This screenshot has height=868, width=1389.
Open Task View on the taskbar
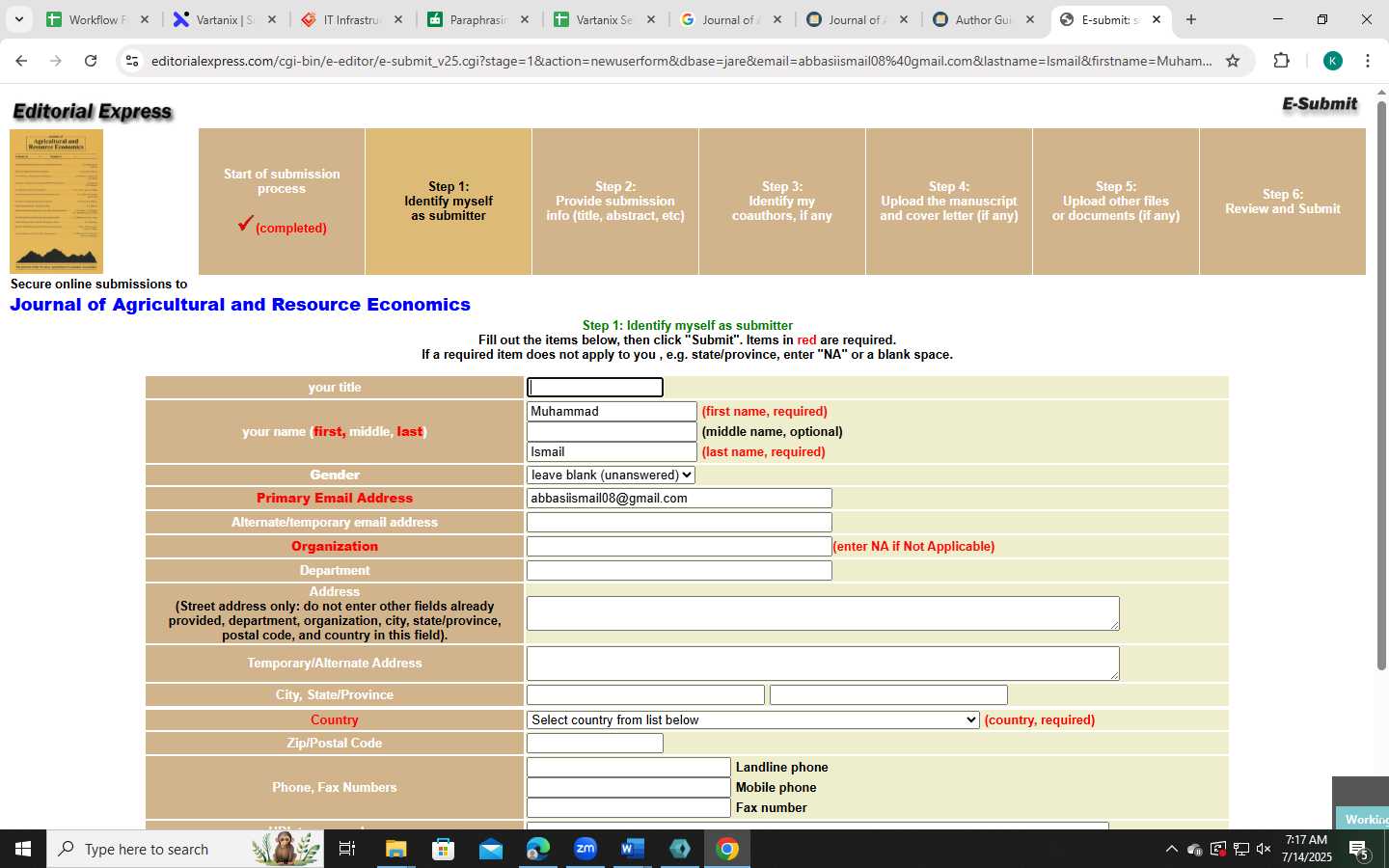(347, 849)
